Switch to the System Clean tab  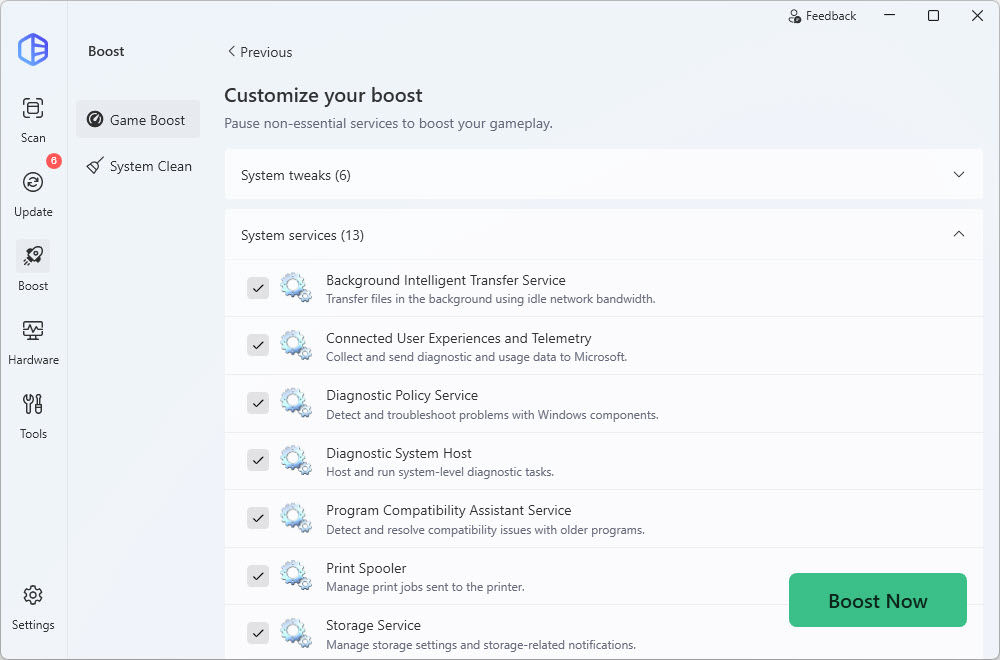pos(139,166)
